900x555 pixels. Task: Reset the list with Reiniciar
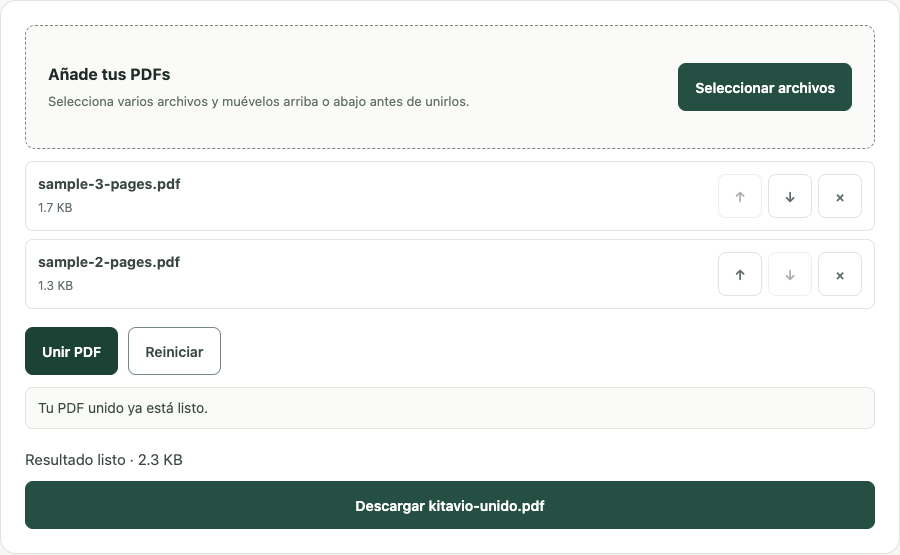[174, 351]
